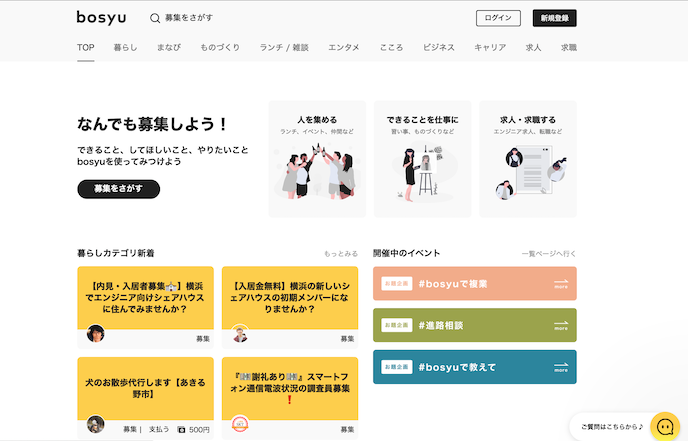Click the bosyu logo
688x441 pixels.
tap(101, 17)
